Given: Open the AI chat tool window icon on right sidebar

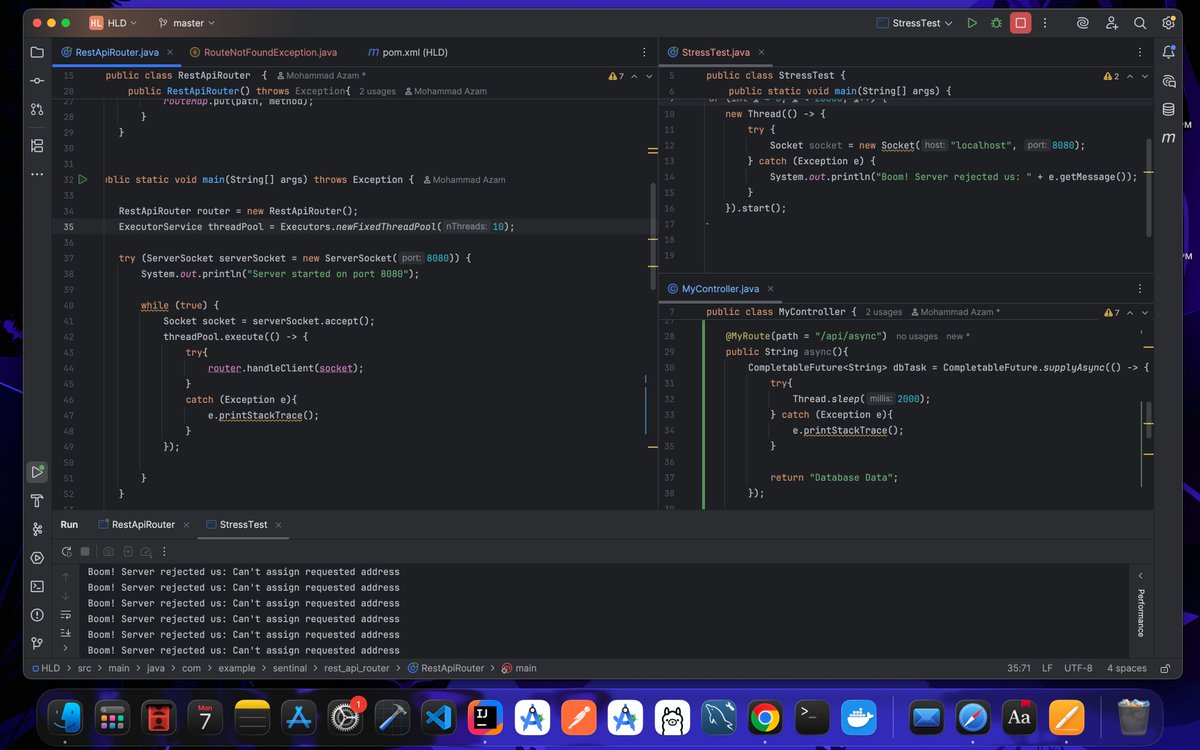Looking at the screenshot, I should [x=1168, y=81].
